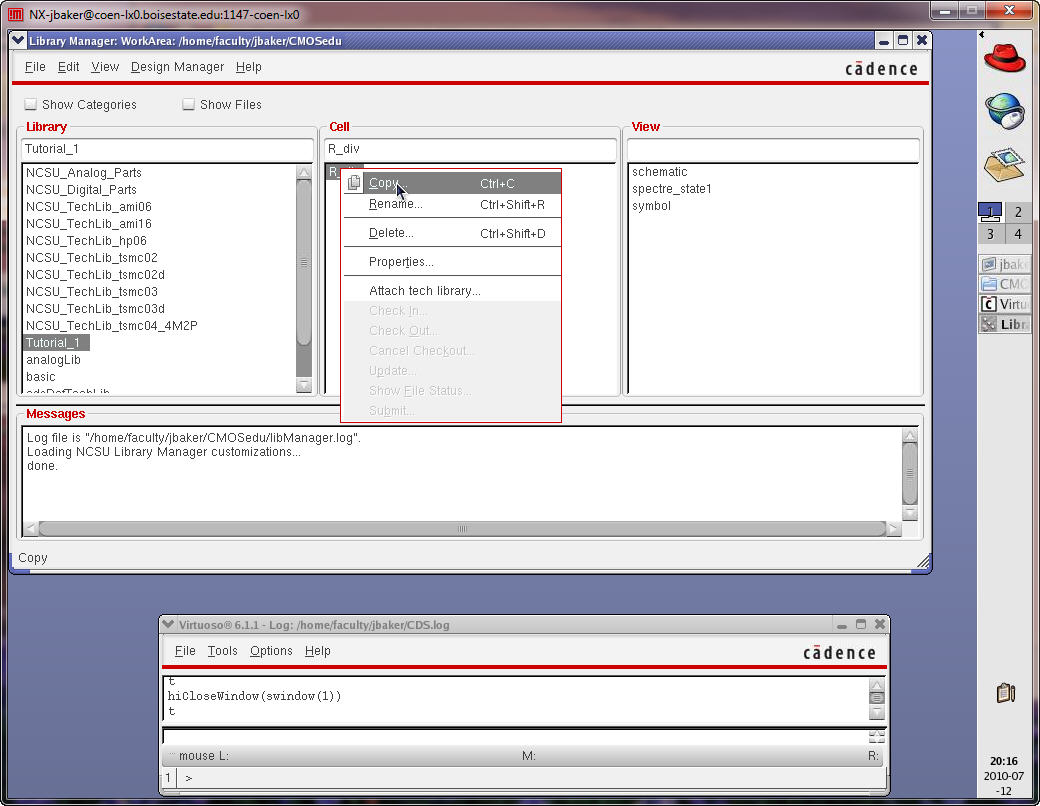The height and width of the screenshot is (806, 1040).
Task: Select Properties in the context menu
Action: (401, 262)
